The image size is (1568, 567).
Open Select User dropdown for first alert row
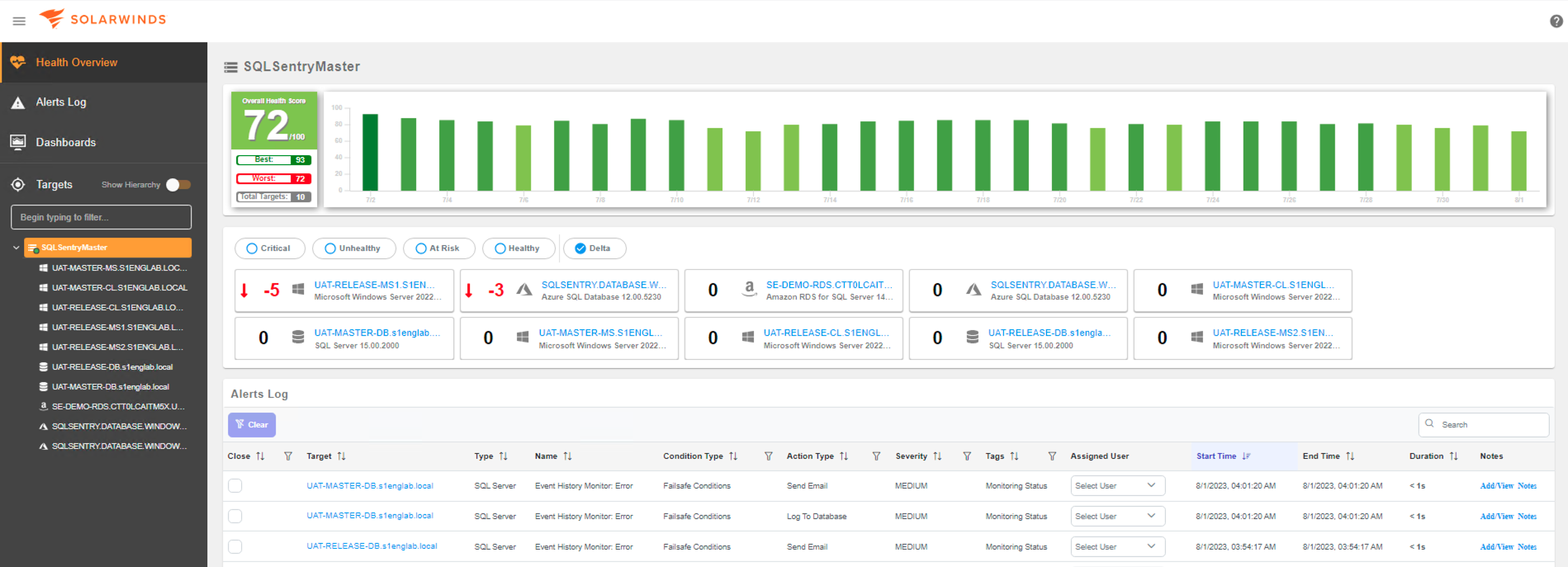click(x=1118, y=486)
